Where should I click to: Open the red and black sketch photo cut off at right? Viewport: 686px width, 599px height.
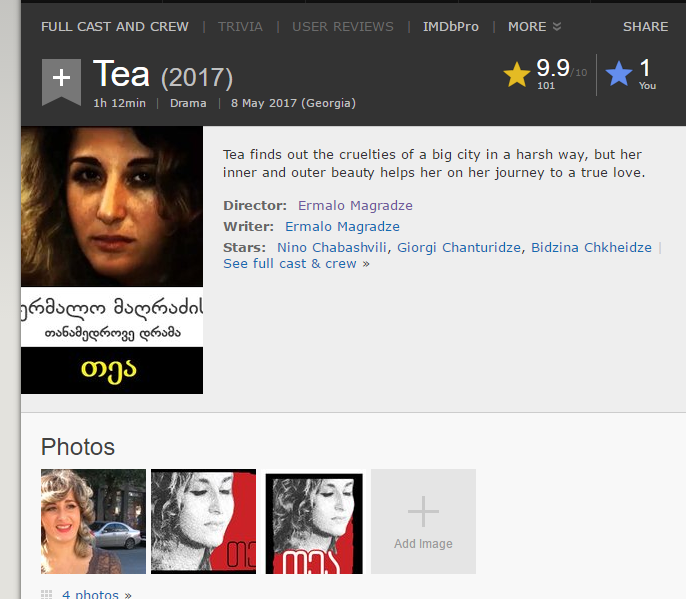203,521
